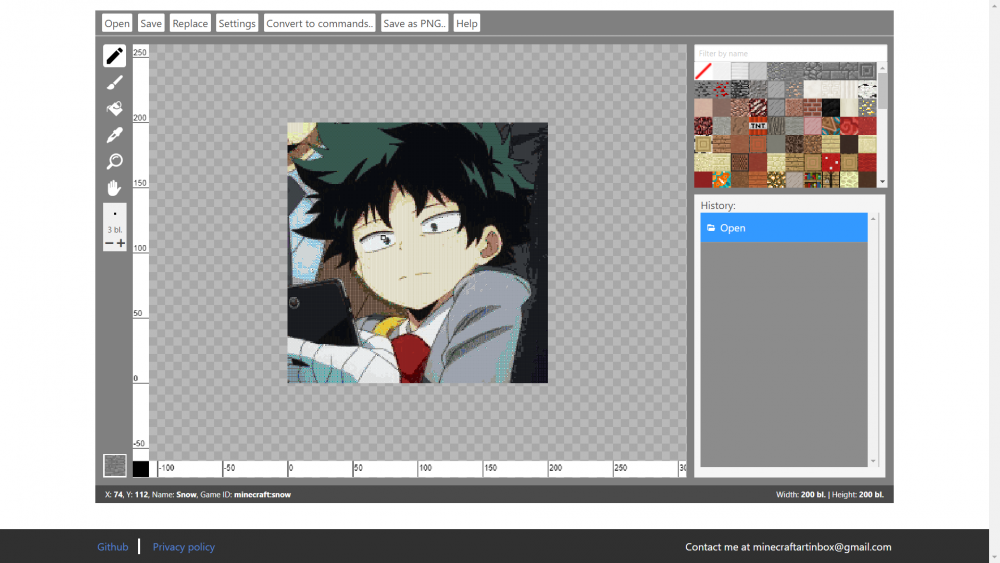Pick the chiseled stone bricks block
Image resolution: width=1000 pixels, height=563 pixels.
pos(867,71)
